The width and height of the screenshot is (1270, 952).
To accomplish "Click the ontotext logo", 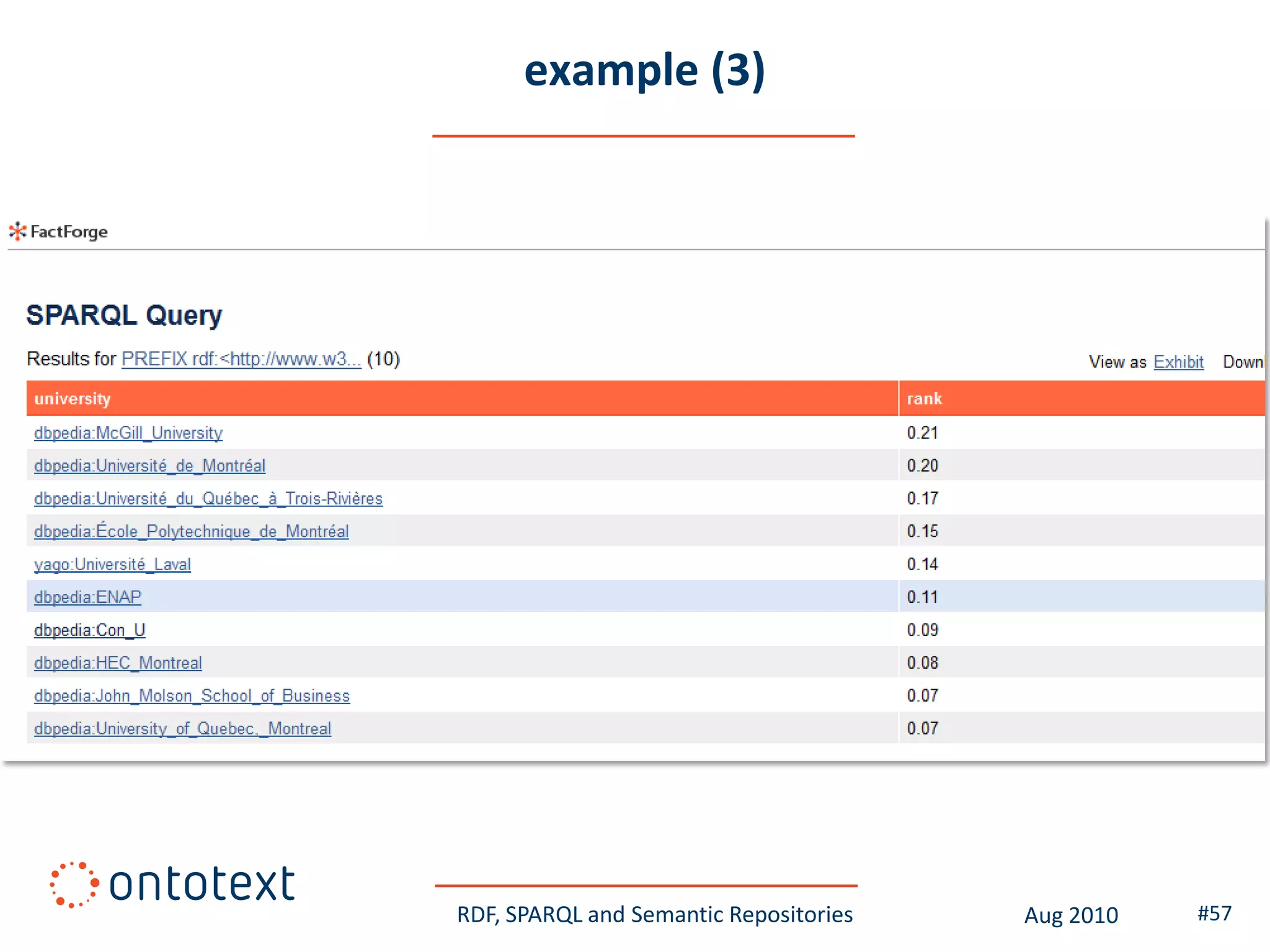I will tap(172, 884).
